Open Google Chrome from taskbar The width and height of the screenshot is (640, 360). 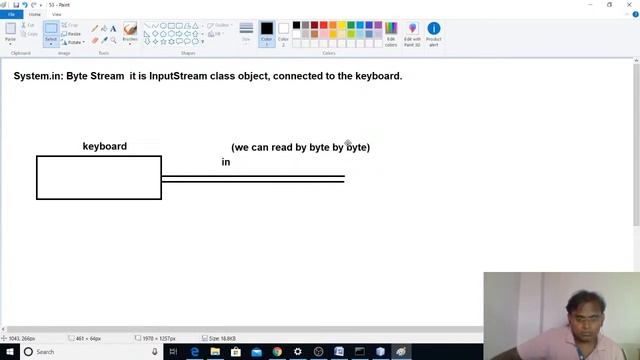[x=277, y=351]
